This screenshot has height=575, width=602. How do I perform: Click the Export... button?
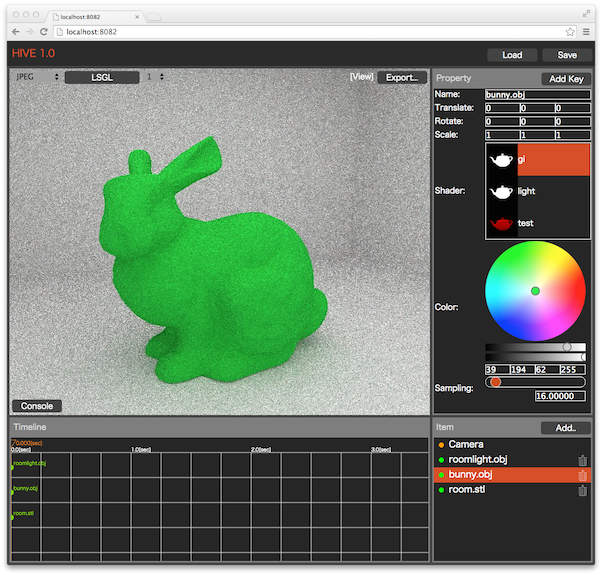402,78
